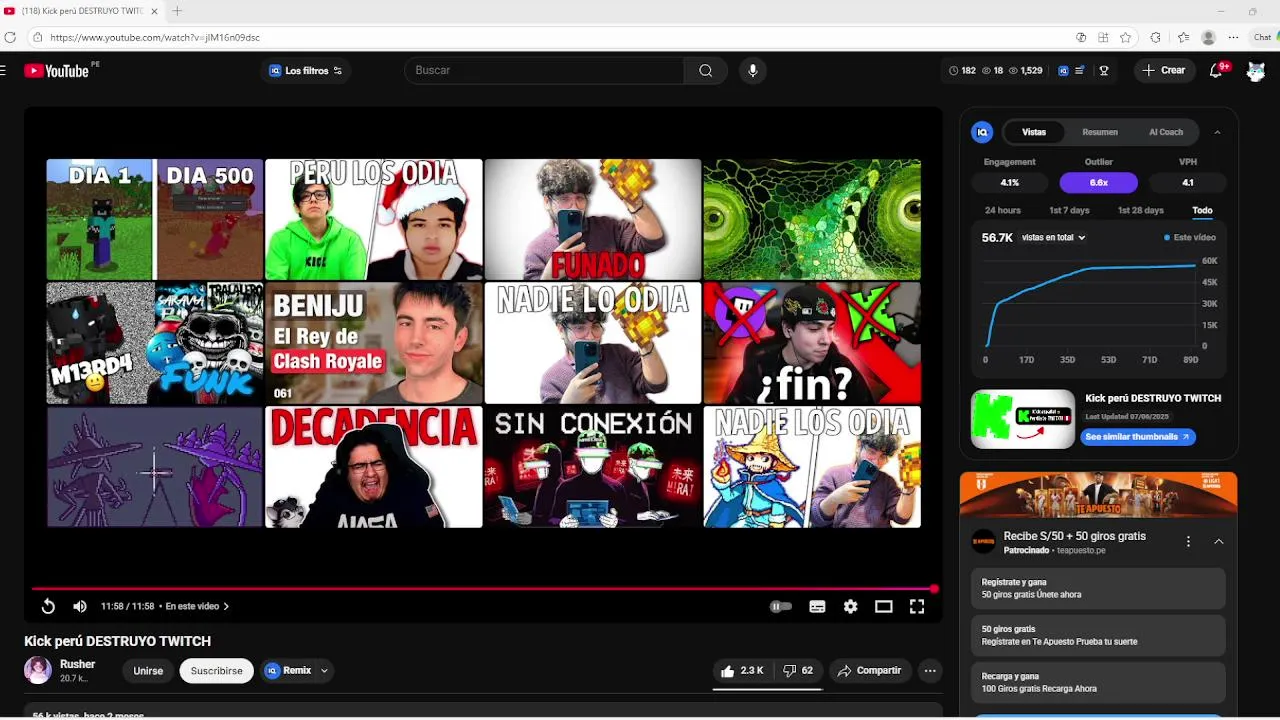Open 'SIN CONEXIÓN' endscreen thumbnail
The width and height of the screenshot is (1280, 720).
[593, 467]
